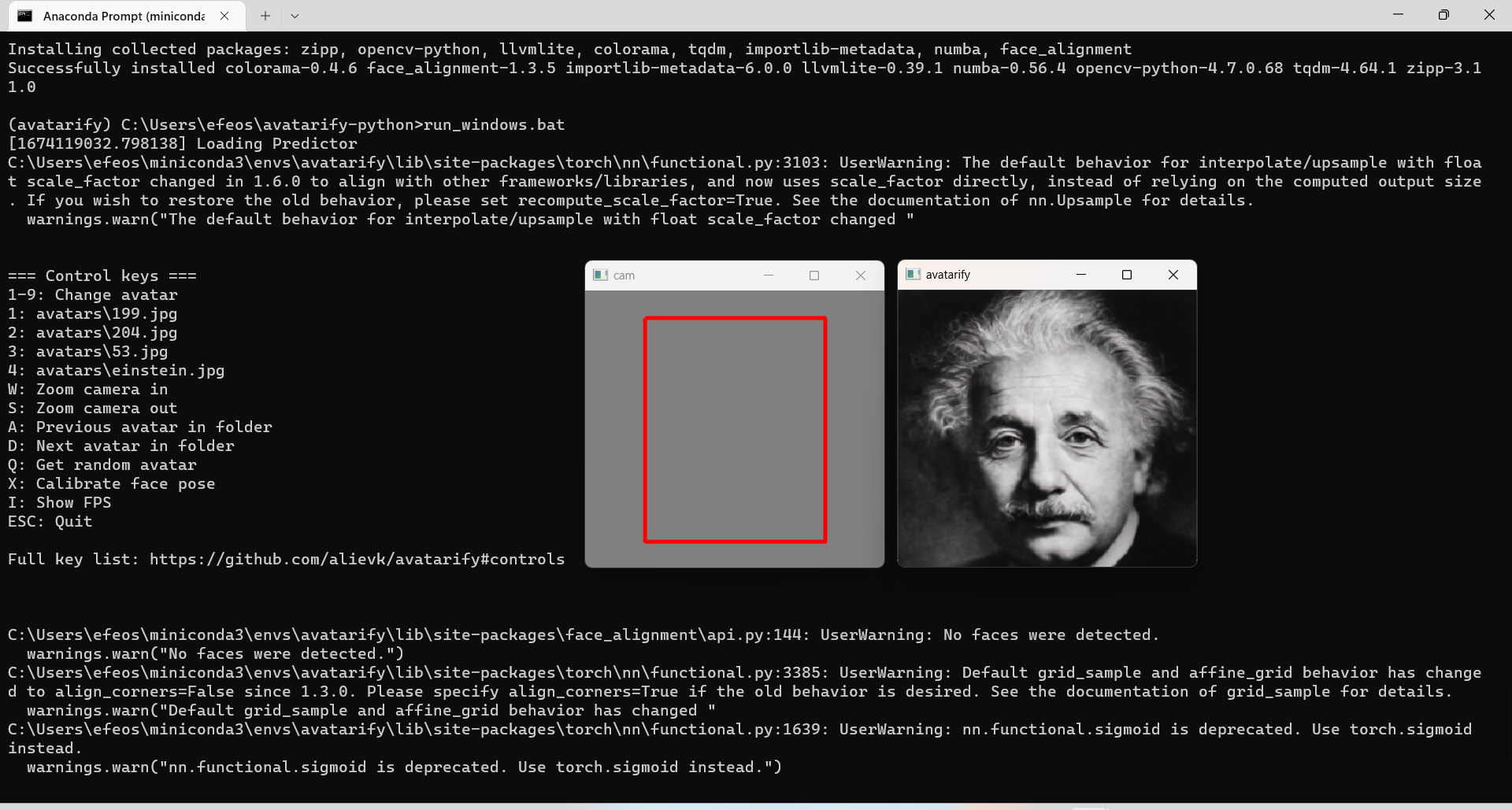Viewport: 1512px width, 810px height.
Task: Open a new terminal tab
Action: tap(265, 16)
